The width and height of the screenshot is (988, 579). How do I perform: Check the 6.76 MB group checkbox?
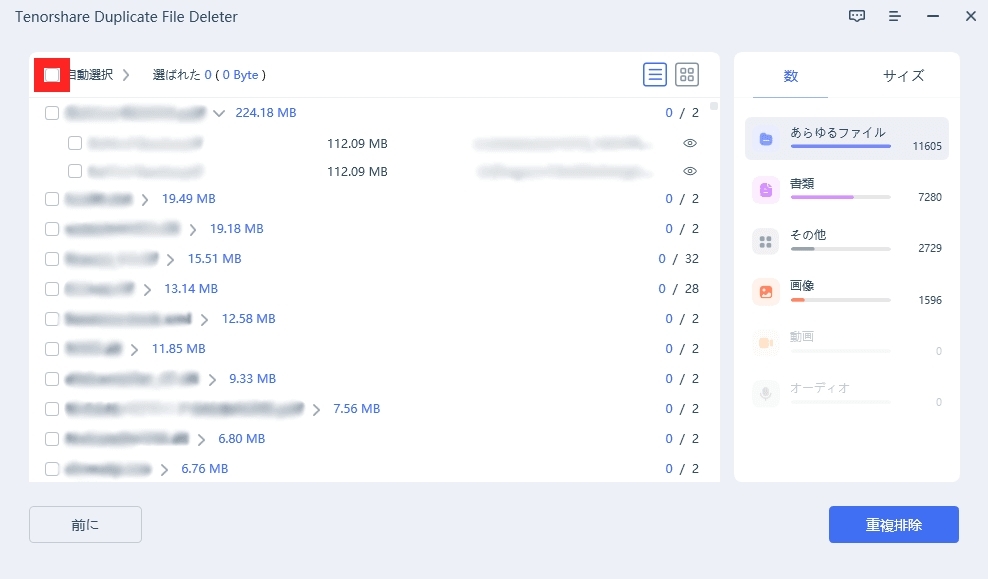52,469
